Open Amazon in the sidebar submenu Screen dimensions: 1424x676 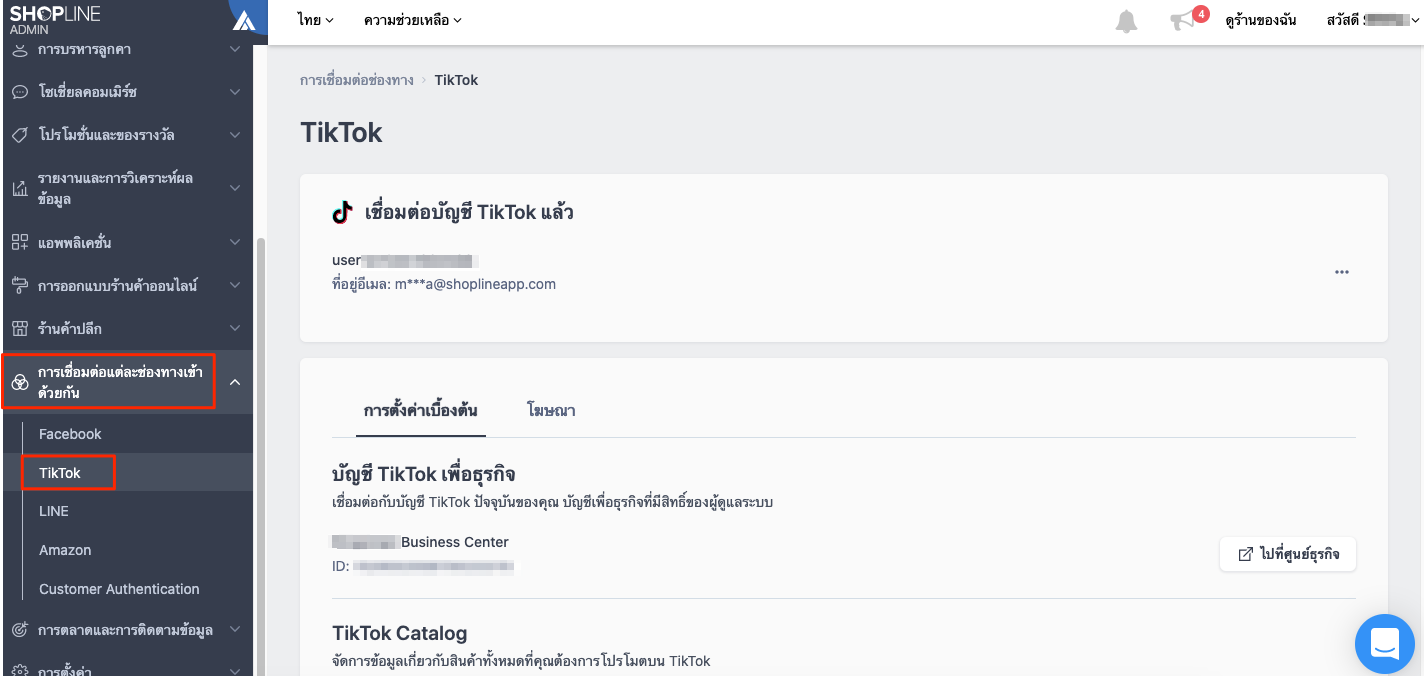click(65, 550)
